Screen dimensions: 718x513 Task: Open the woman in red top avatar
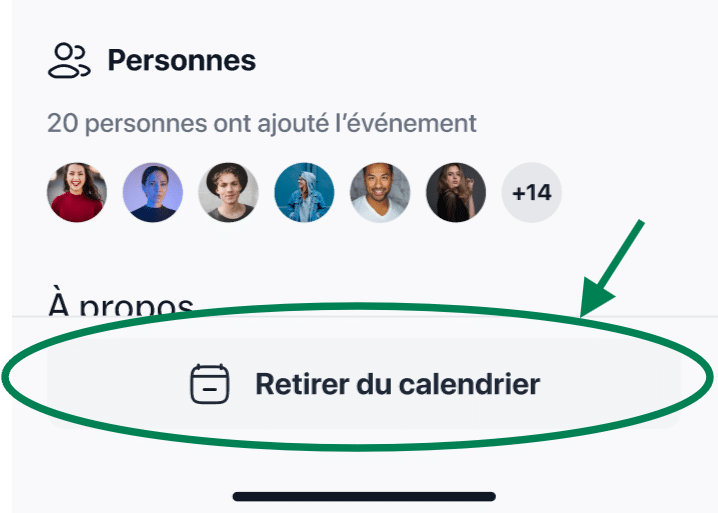click(76, 192)
